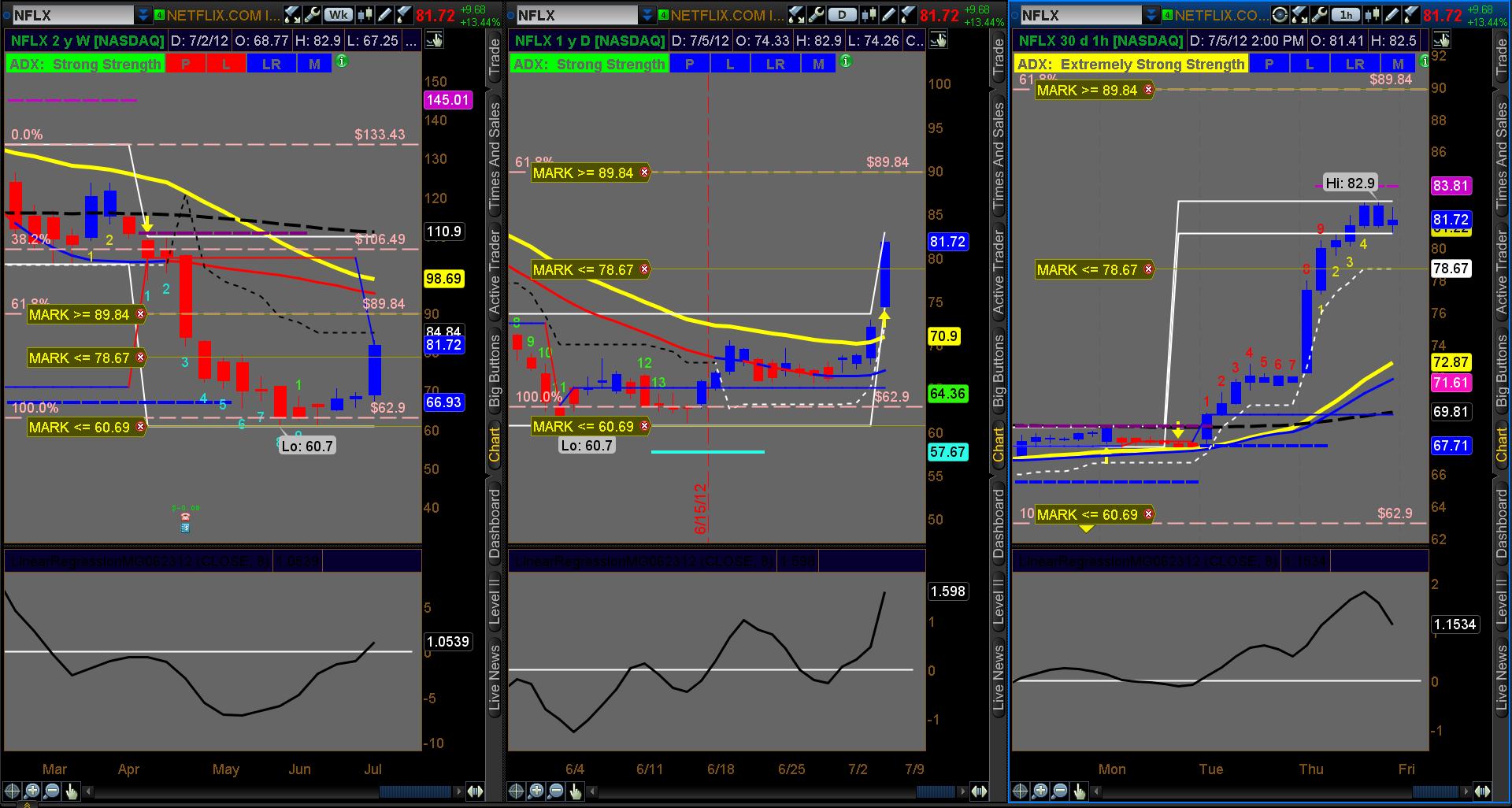Screen dimensions: 1512x808
Task: Open Dashboard tab beside hourly chart
Action: click(x=1503, y=523)
